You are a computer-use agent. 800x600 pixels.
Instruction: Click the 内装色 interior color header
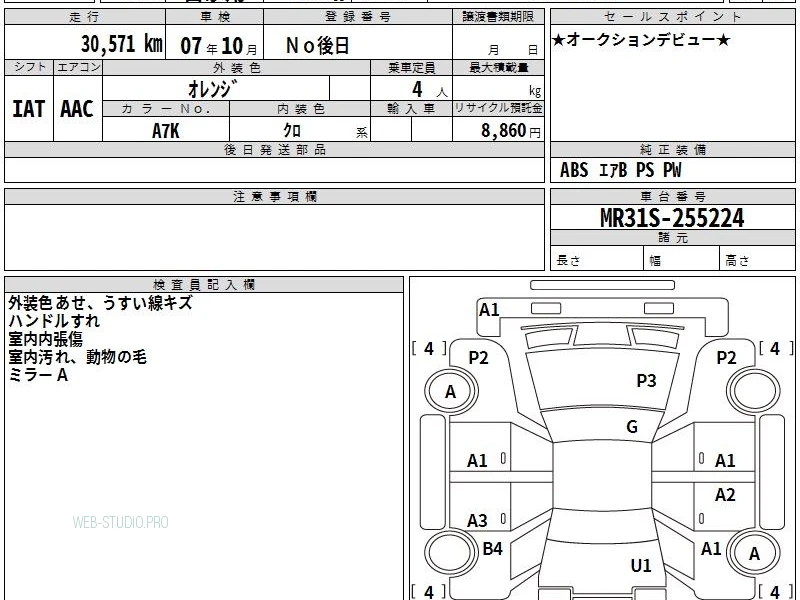tap(300, 109)
